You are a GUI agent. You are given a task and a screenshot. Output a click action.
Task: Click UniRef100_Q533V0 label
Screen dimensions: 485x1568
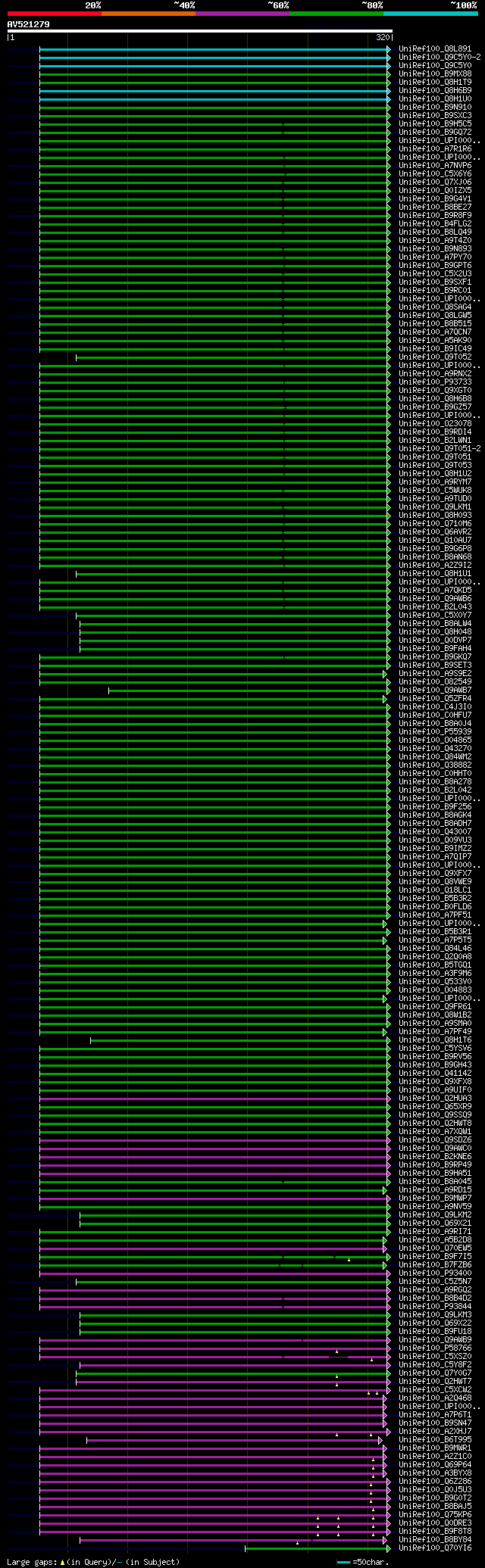(x=435, y=982)
